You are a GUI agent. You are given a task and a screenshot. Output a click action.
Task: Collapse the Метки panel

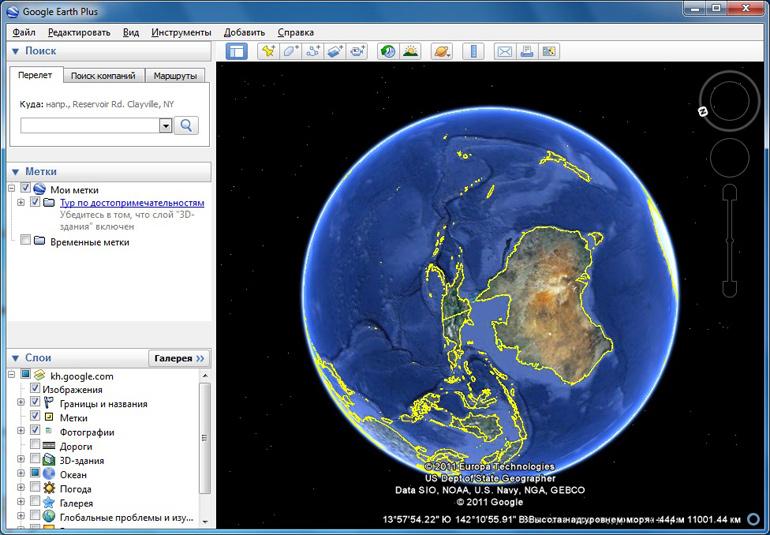pos(15,172)
